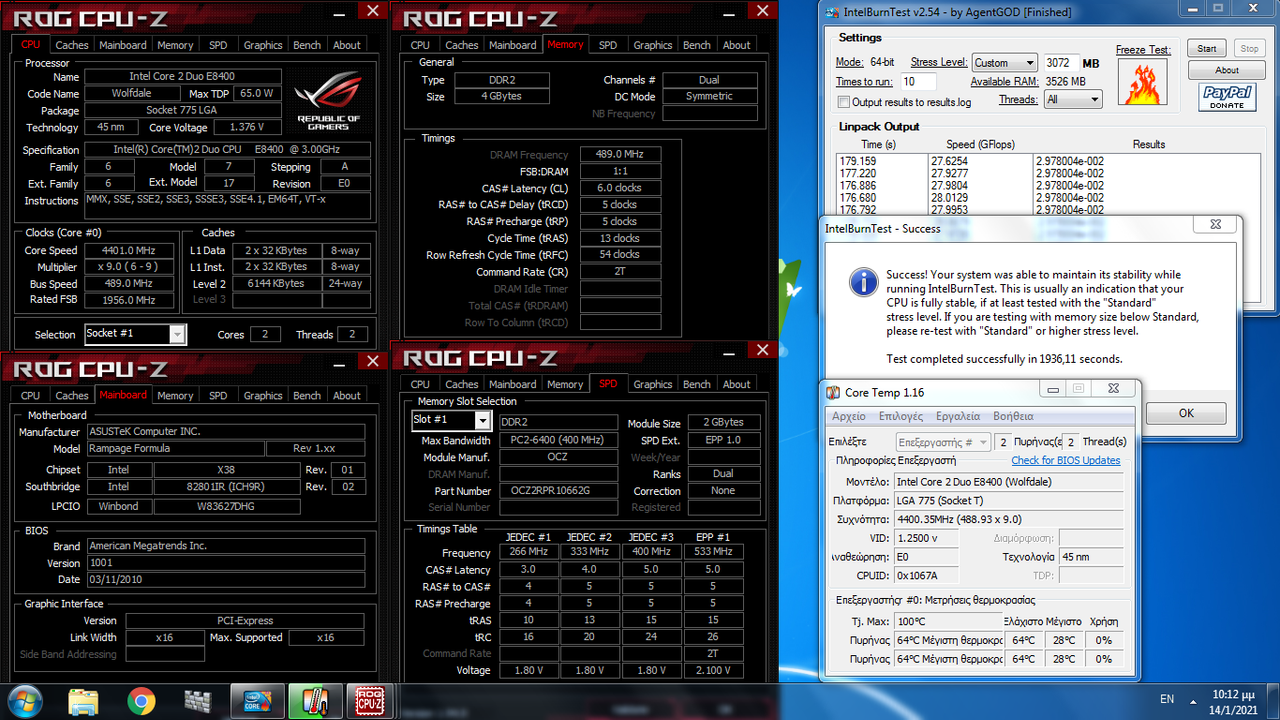
Task: Click the BIOS date 03/11/2010 field
Action: pyautogui.click(x=225, y=579)
